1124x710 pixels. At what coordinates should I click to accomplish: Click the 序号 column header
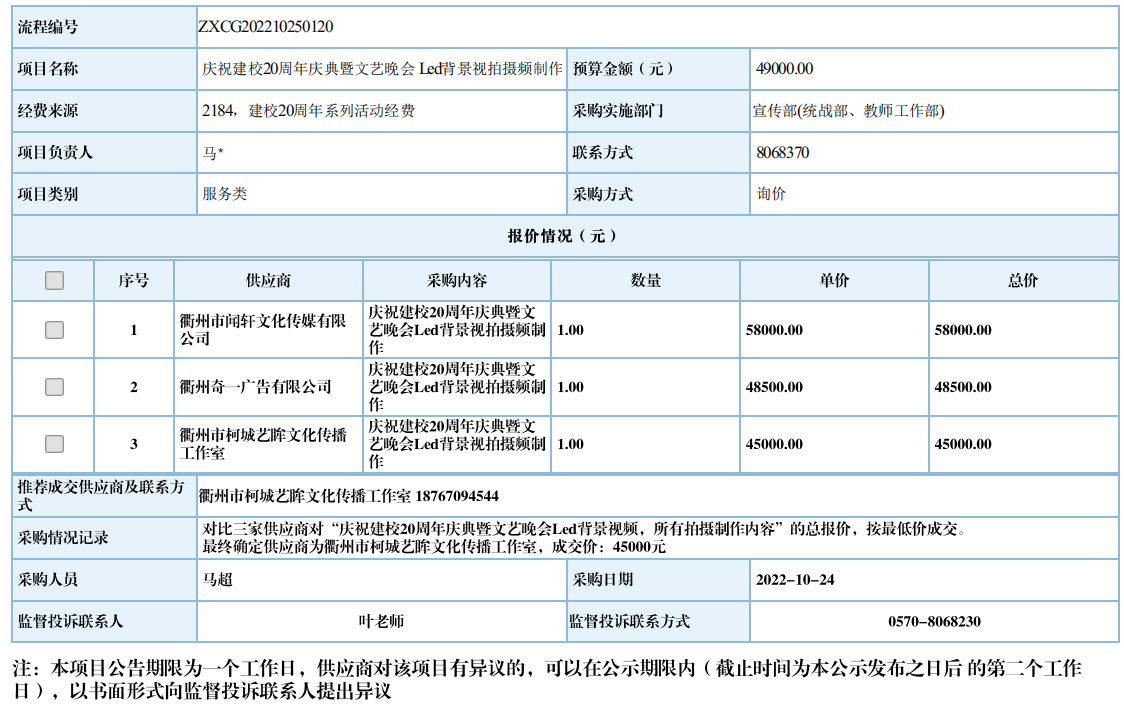(x=134, y=281)
